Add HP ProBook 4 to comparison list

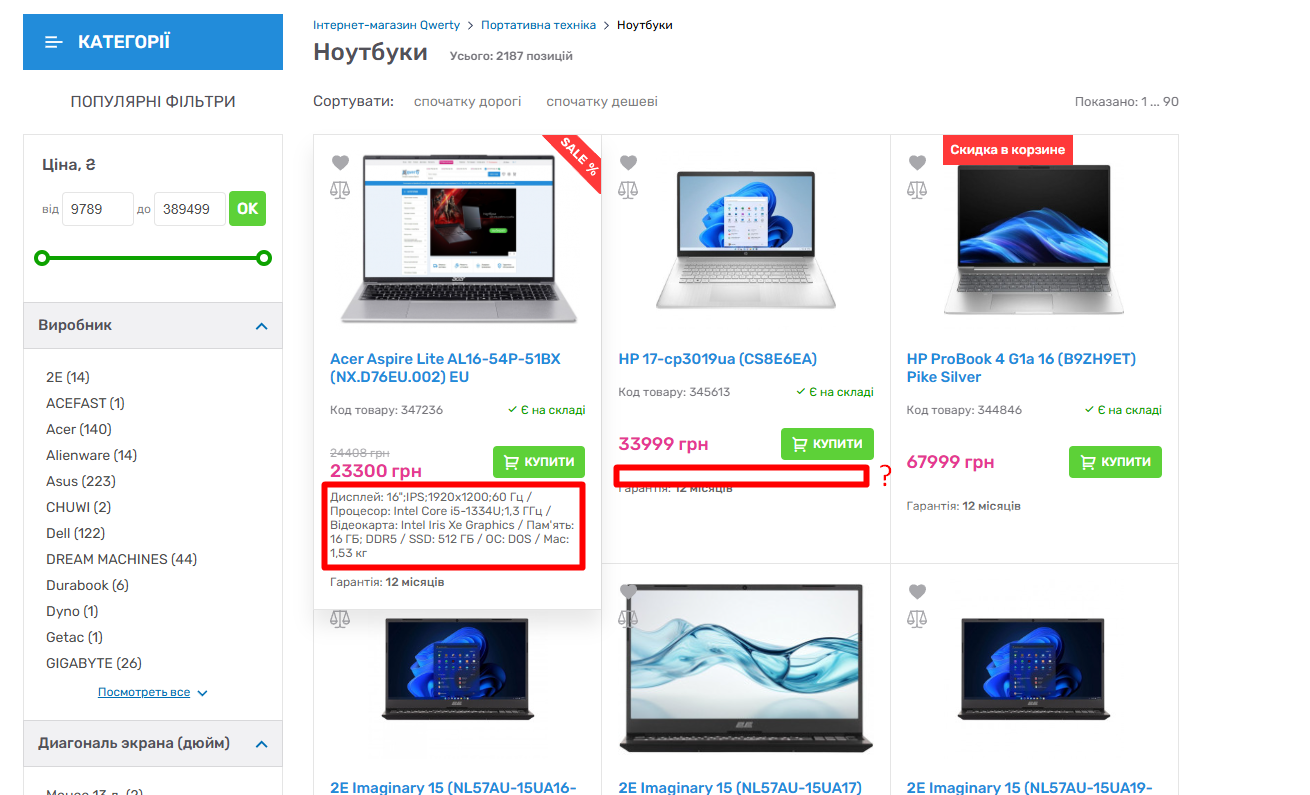pyautogui.click(x=917, y=189)
